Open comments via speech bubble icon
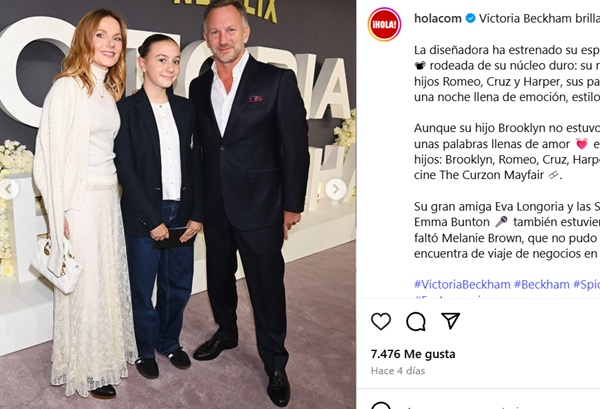 pos(416,321)
